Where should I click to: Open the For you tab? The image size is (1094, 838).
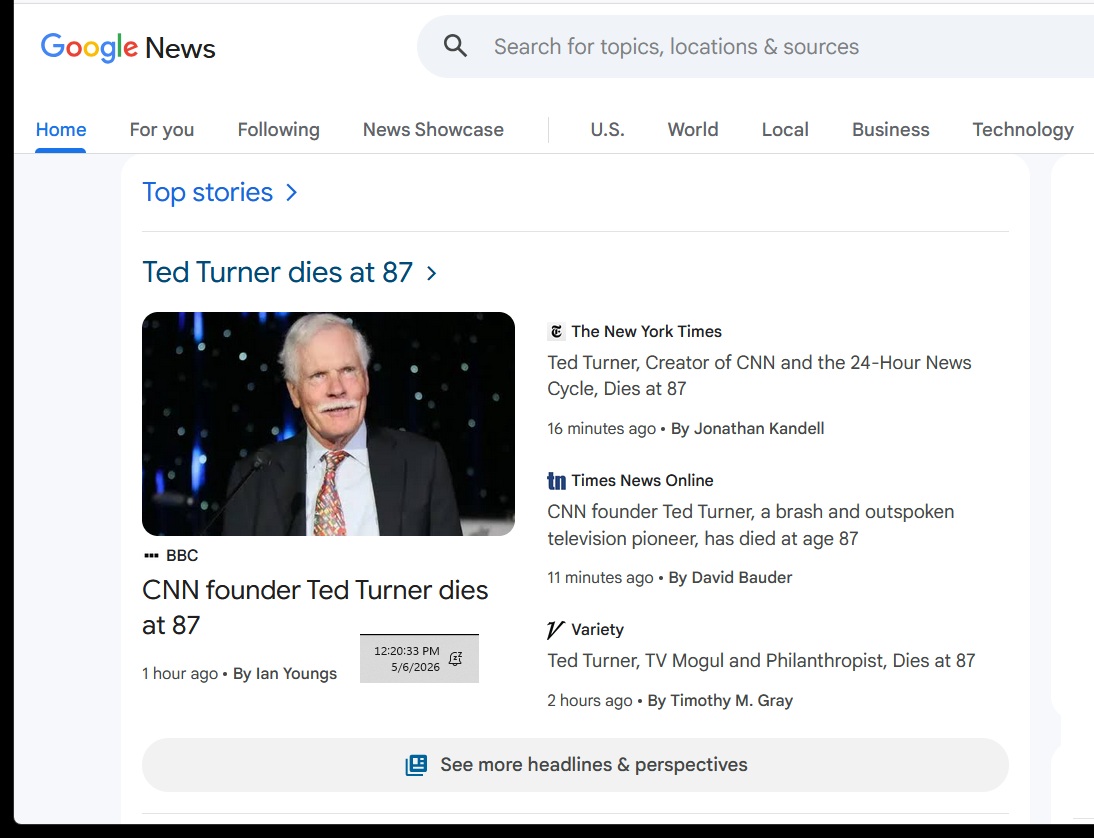(162, 130)
